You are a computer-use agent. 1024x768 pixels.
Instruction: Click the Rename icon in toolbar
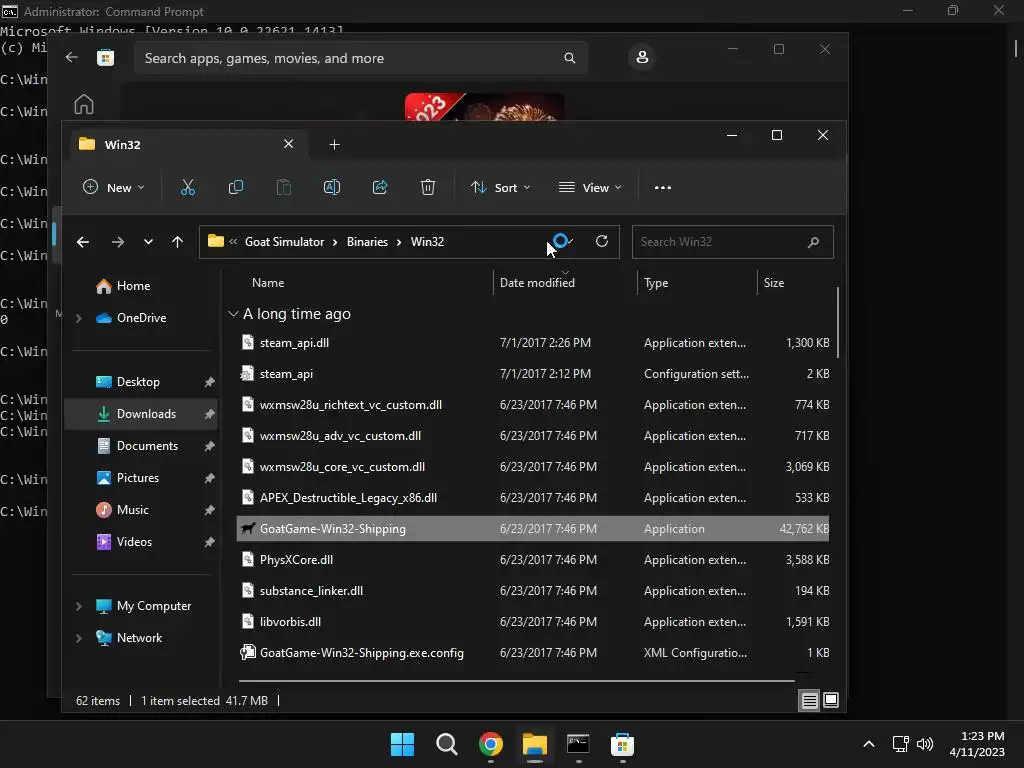(x=332, y=187)
